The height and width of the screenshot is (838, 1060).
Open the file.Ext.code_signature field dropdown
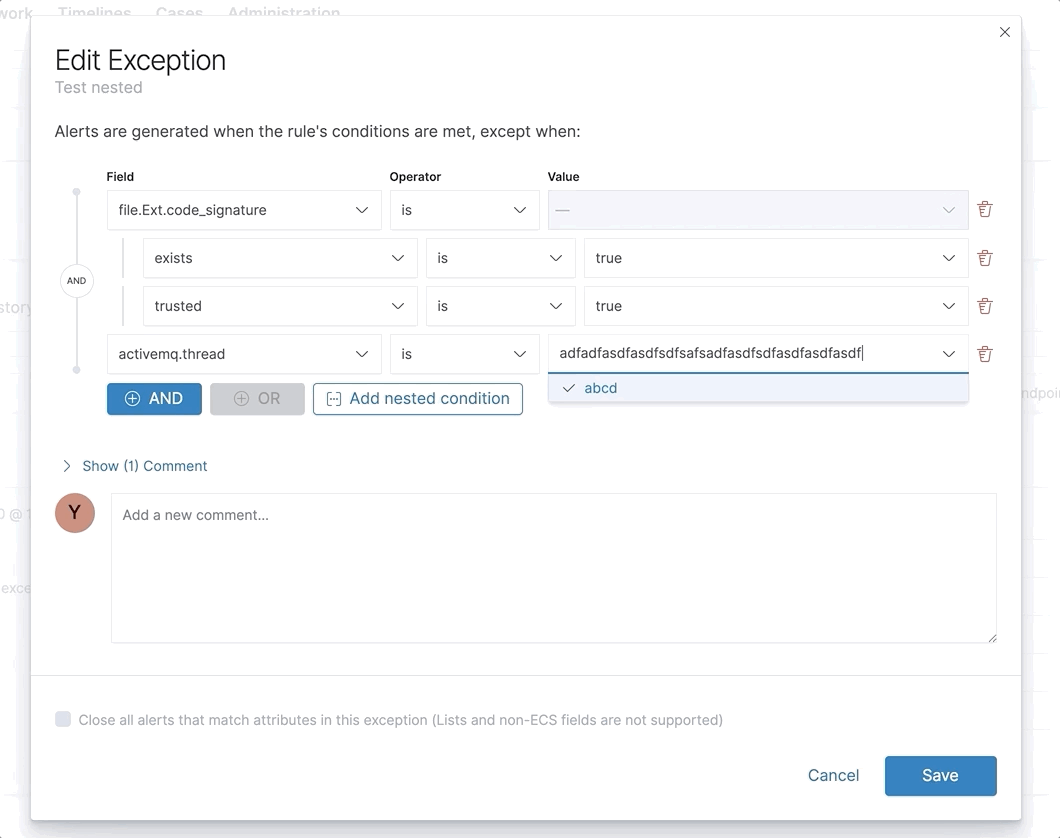point(243,210)
